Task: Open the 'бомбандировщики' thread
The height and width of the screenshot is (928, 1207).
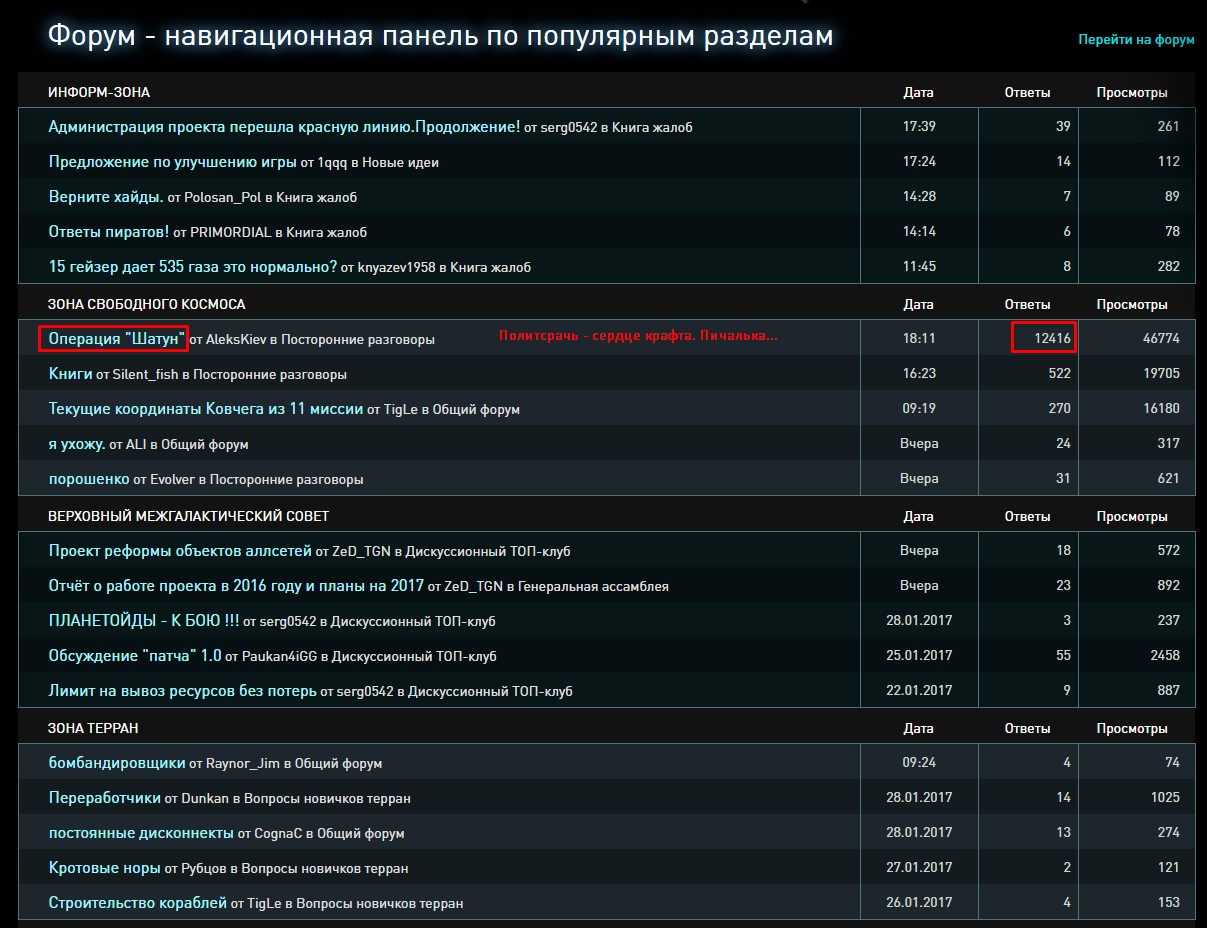Action: click(x=117, y=763)
